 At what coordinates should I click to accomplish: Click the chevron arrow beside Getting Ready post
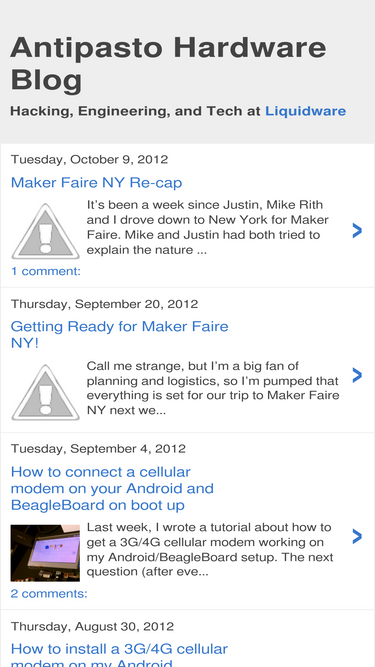click(x=357, y=375)
